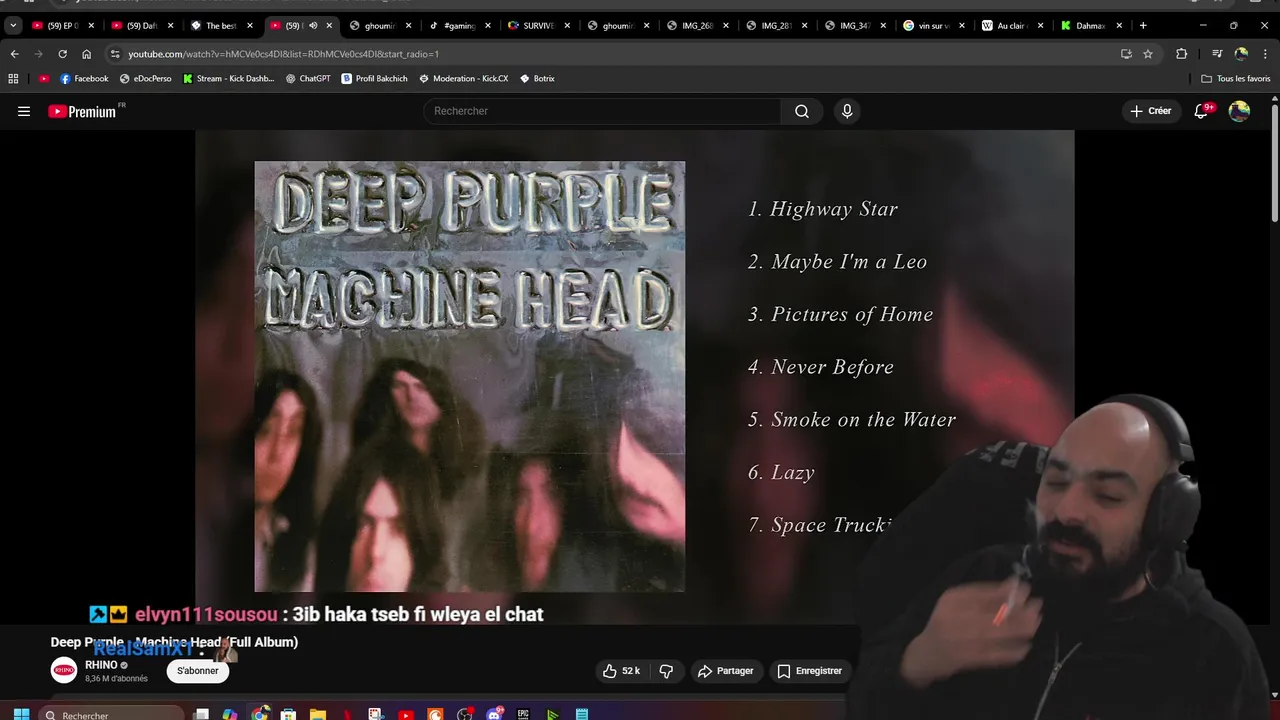Go to the browser home page
Image resolution: width=1280 pixels, height=720 pixels.
point(87,54)
